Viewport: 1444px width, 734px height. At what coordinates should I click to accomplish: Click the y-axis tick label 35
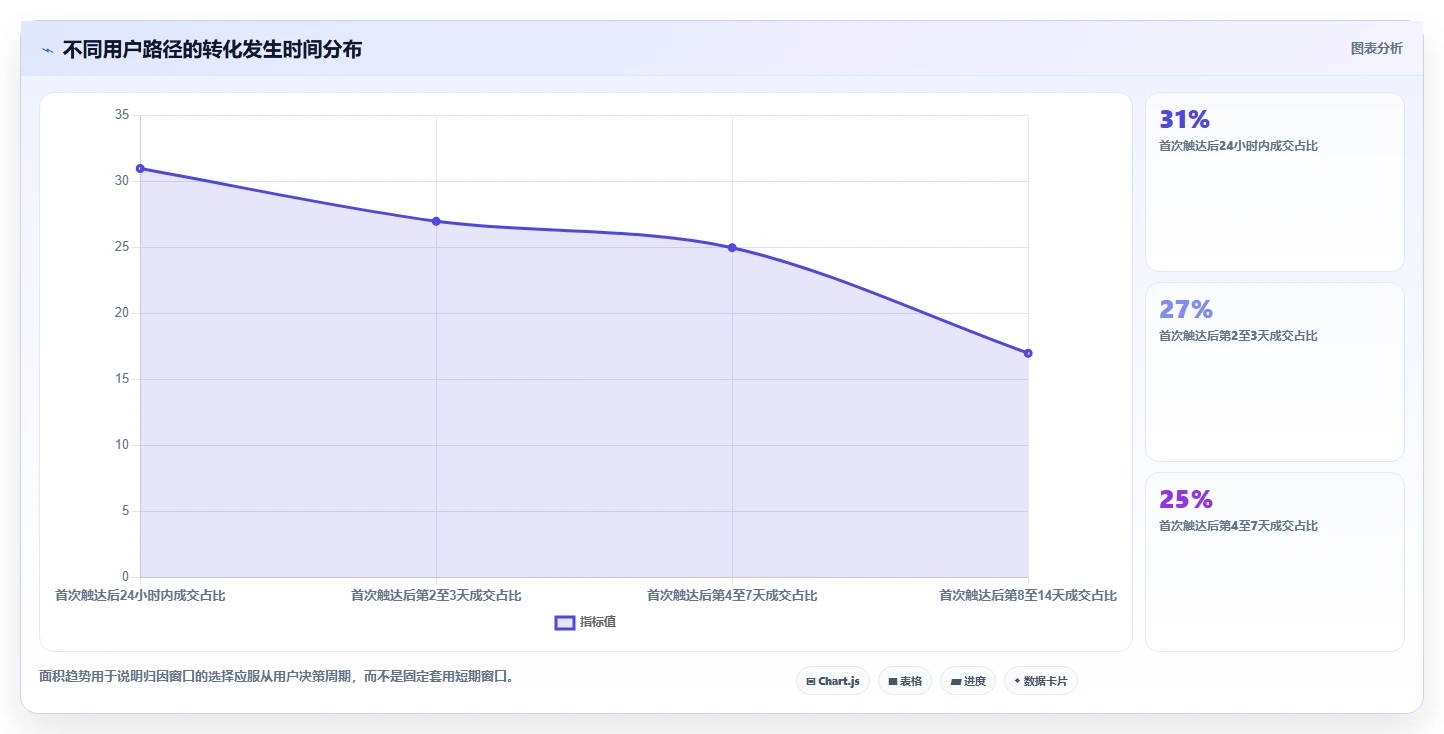point(122,115)
